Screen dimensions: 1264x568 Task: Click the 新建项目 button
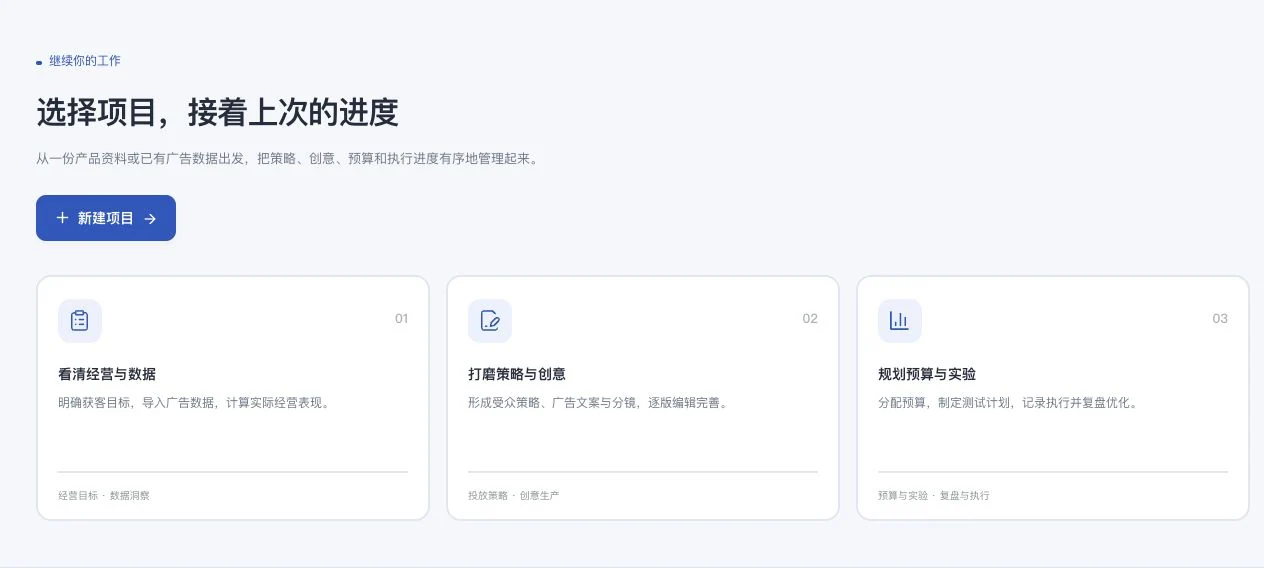[106, 218]
